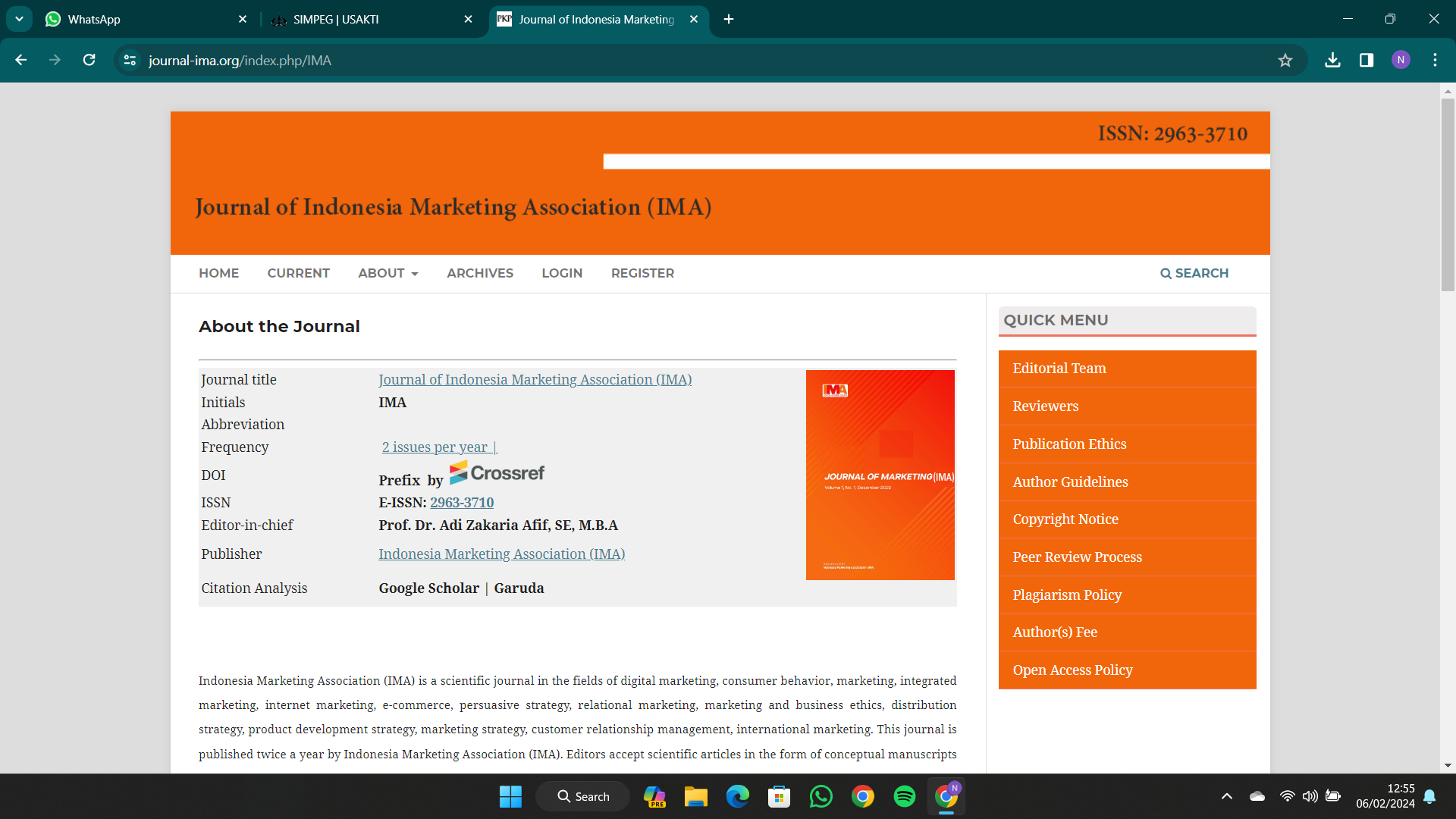This screenshot has height=819, width=1456.
Task: Open site information icon in address bar
Action: (x=130, y=60)
